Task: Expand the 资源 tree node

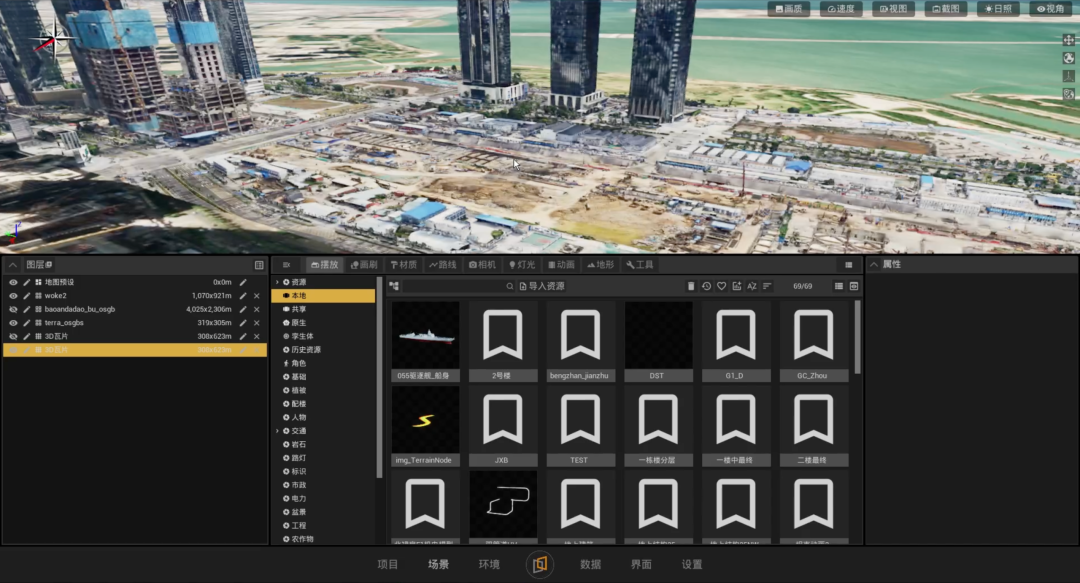Action: (x=278, y=282)
